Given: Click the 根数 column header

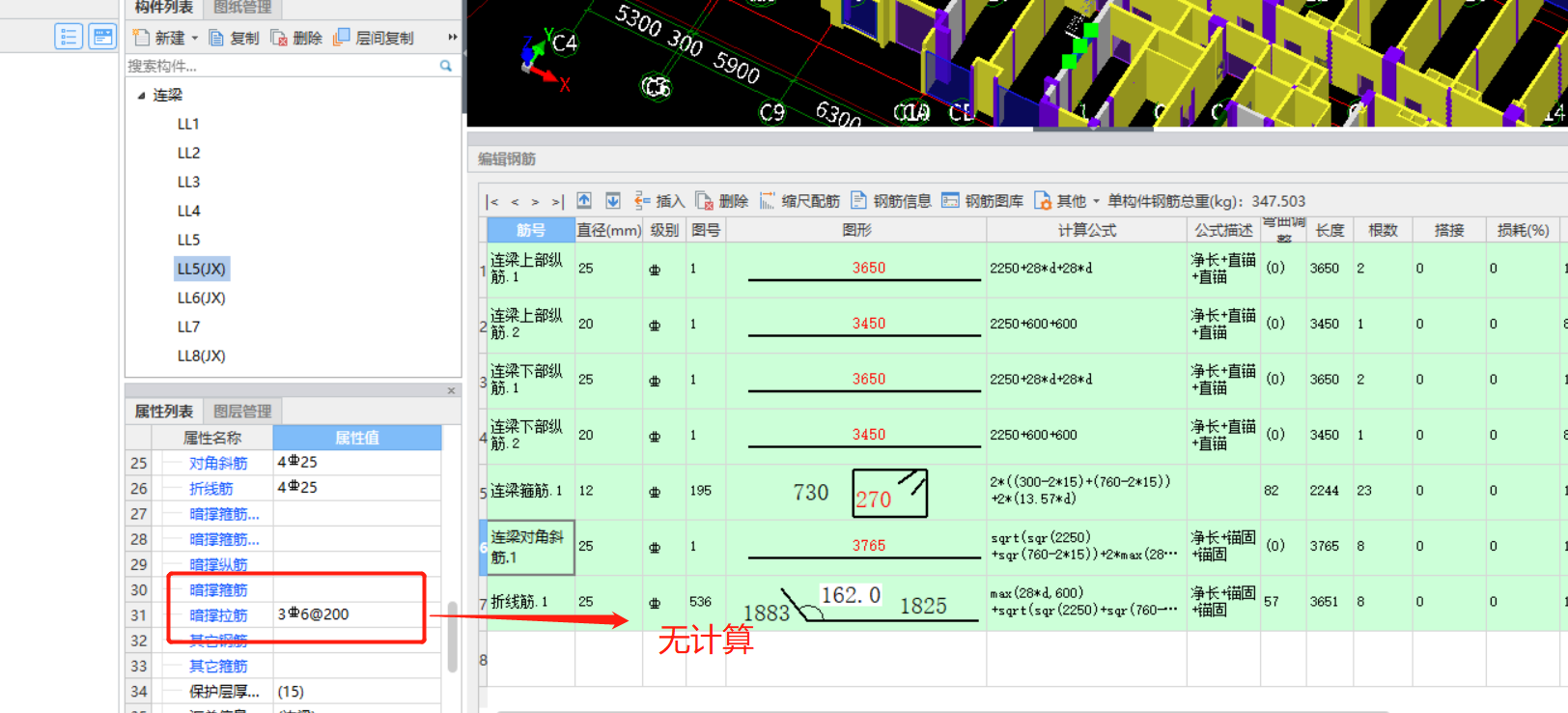Looking at the screenshot, I should [x=1383, y=230].
